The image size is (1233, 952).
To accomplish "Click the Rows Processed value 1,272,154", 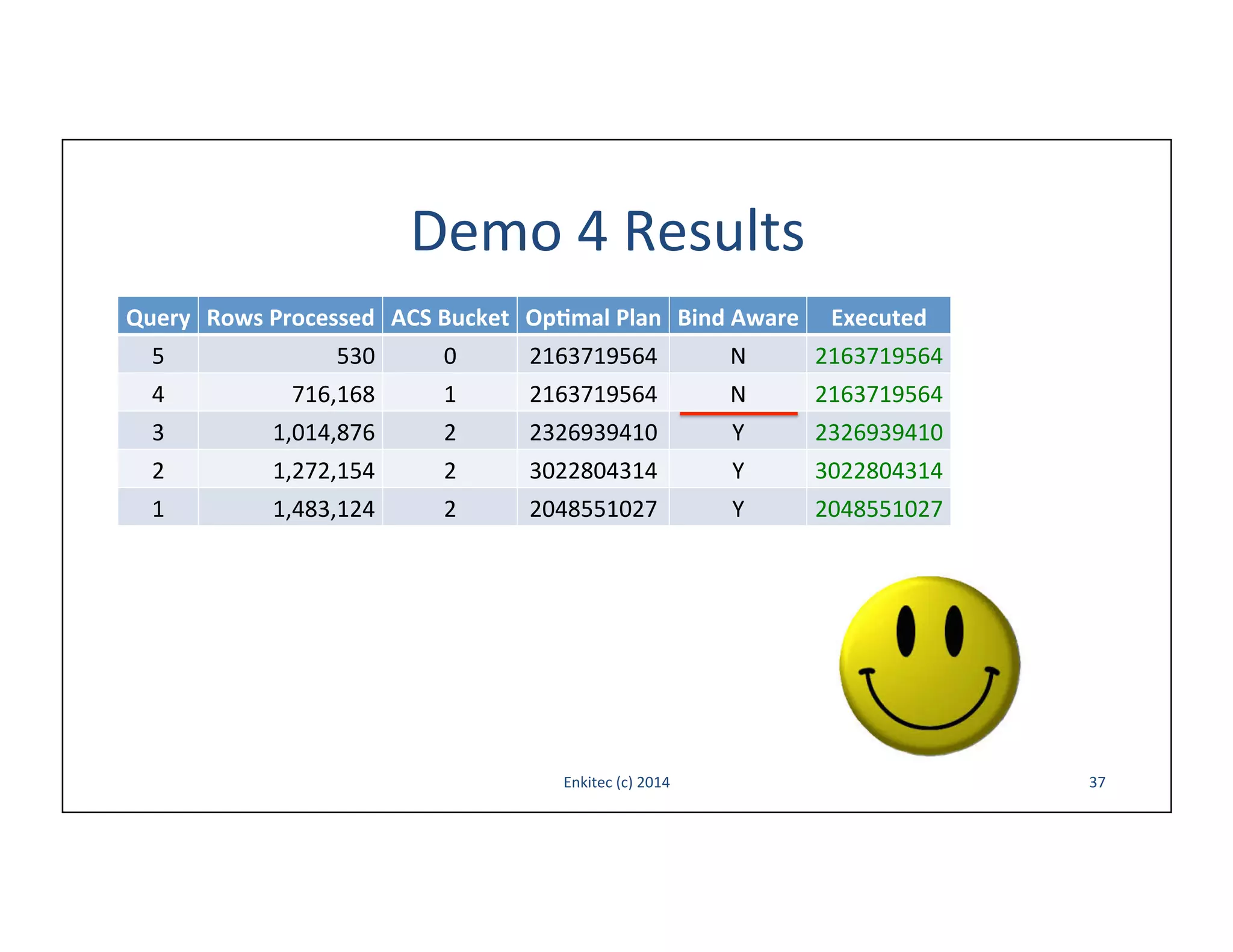I will 324,471.
